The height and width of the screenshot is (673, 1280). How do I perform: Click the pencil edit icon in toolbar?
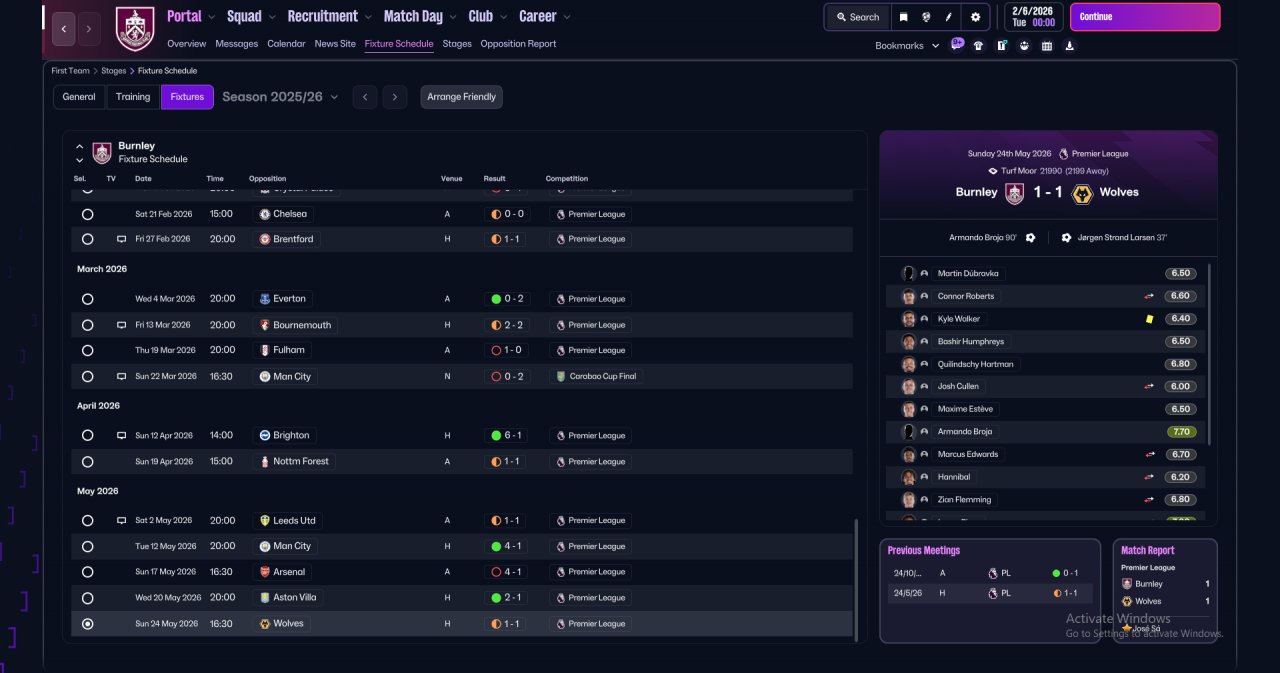point(949,17)
